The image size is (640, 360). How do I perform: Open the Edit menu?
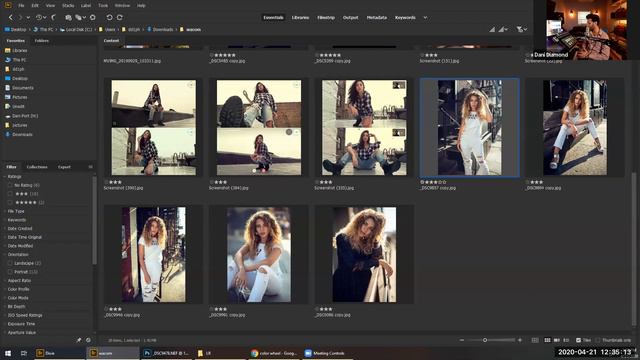[x=35, y=6]
